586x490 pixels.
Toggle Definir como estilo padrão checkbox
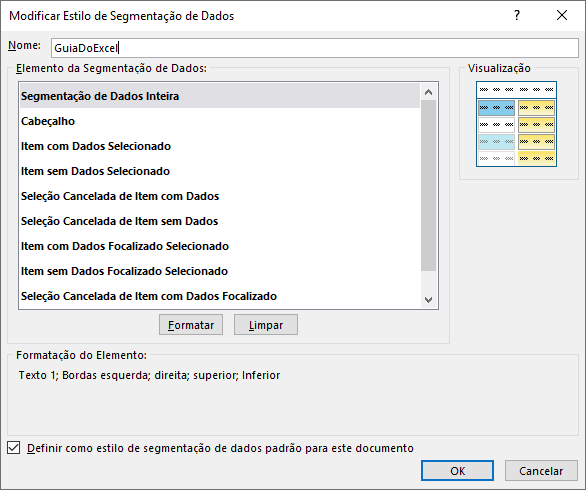(x=14, y=448)
